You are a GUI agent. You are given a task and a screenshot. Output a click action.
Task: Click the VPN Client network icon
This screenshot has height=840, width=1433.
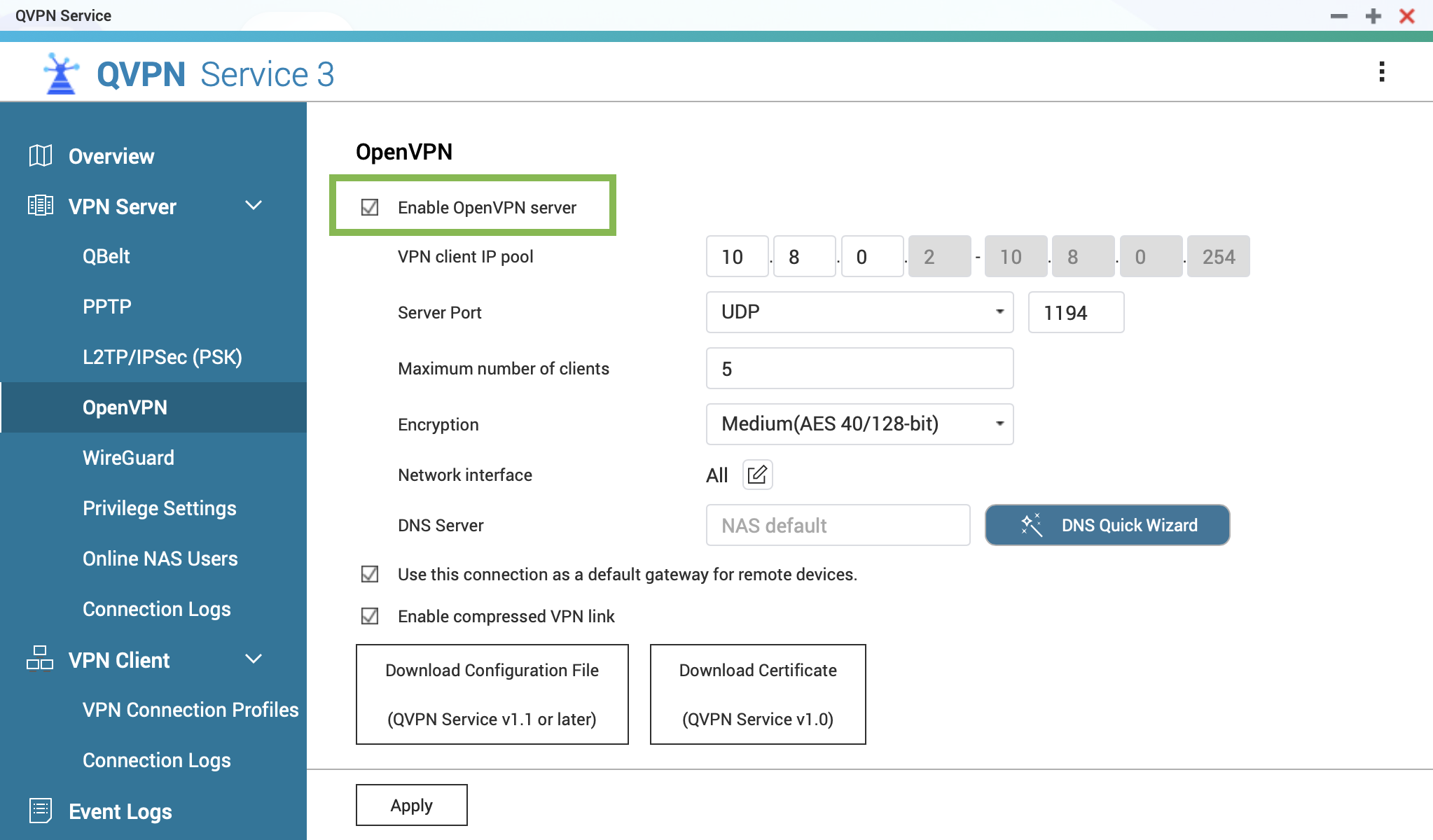40,659
